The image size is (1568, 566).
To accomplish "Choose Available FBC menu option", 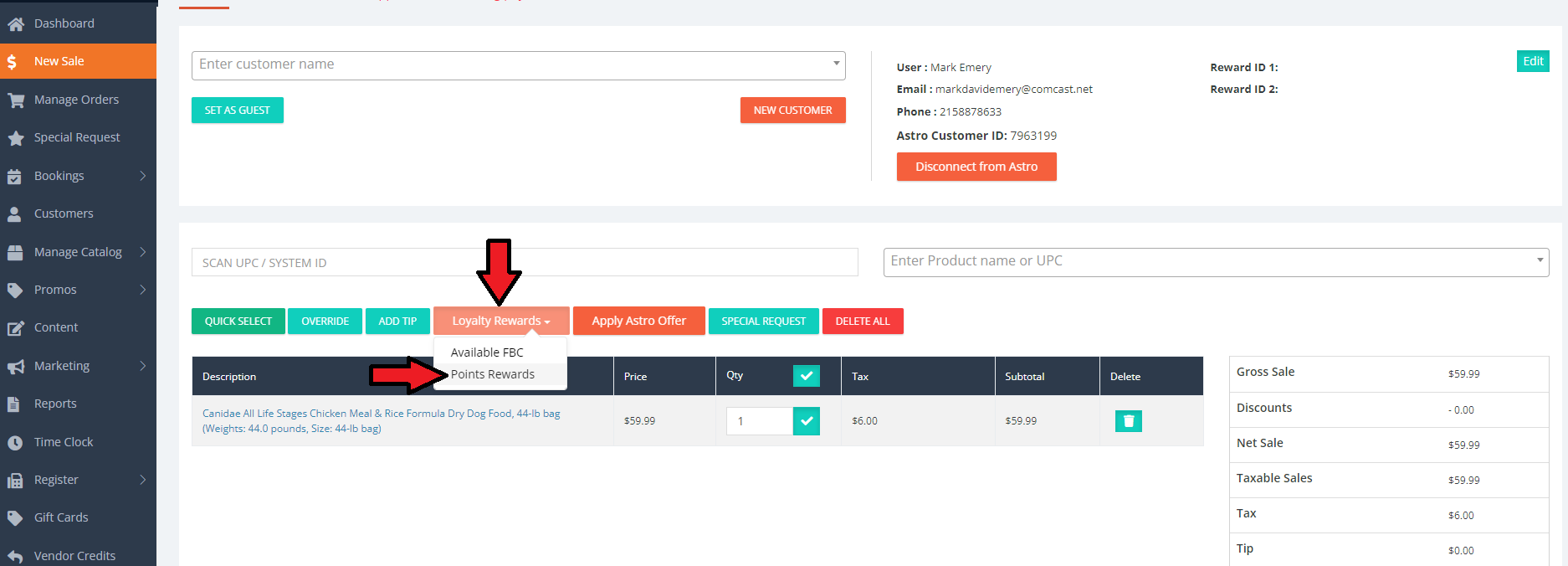I will (487, 352).
